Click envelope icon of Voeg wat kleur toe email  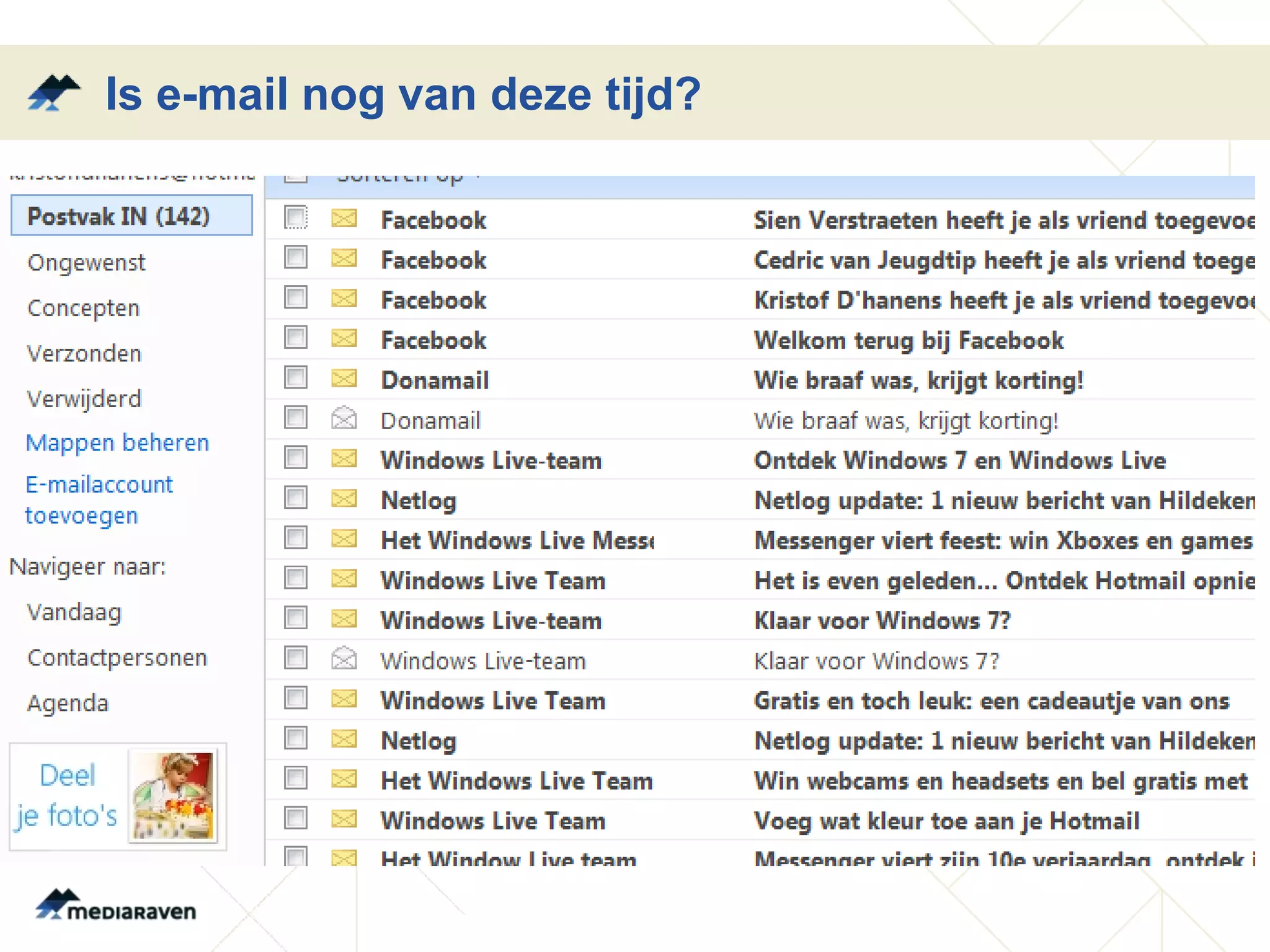point(344,819)
